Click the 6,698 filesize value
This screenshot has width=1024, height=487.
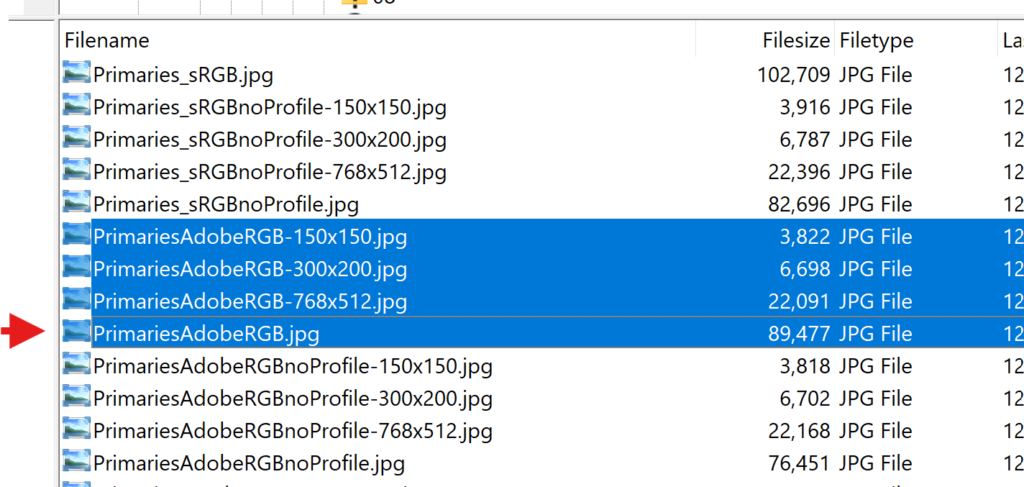pos(805,270)
